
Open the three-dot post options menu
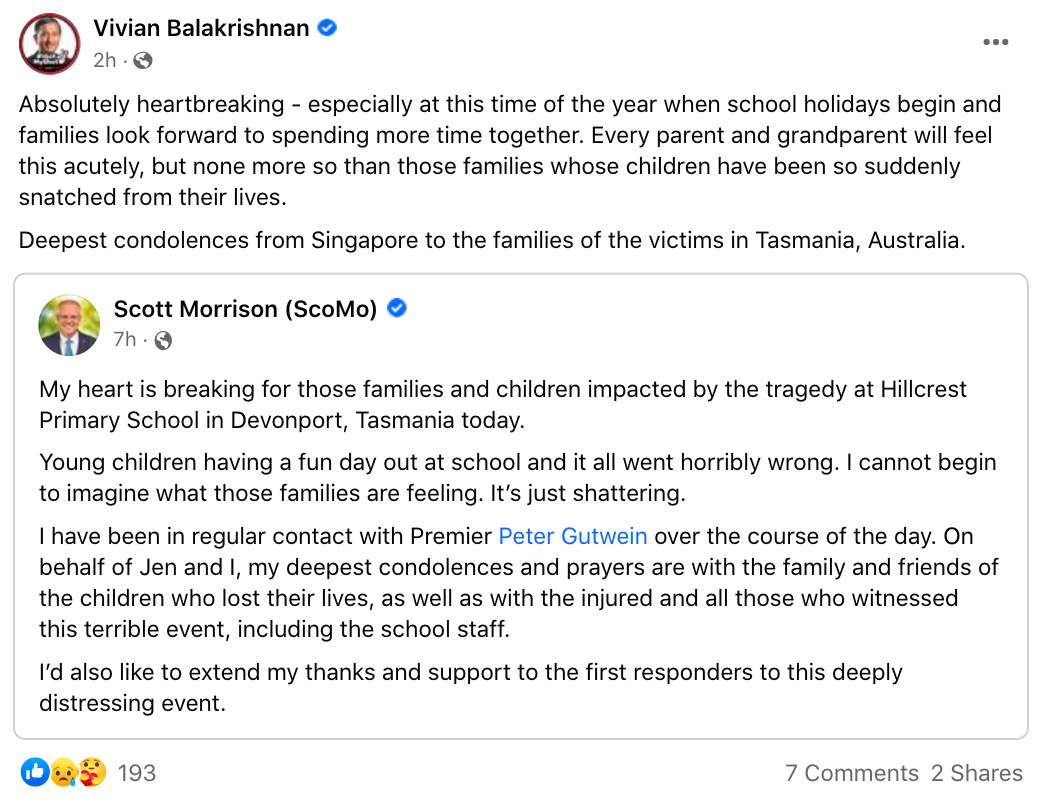(995, 42)
